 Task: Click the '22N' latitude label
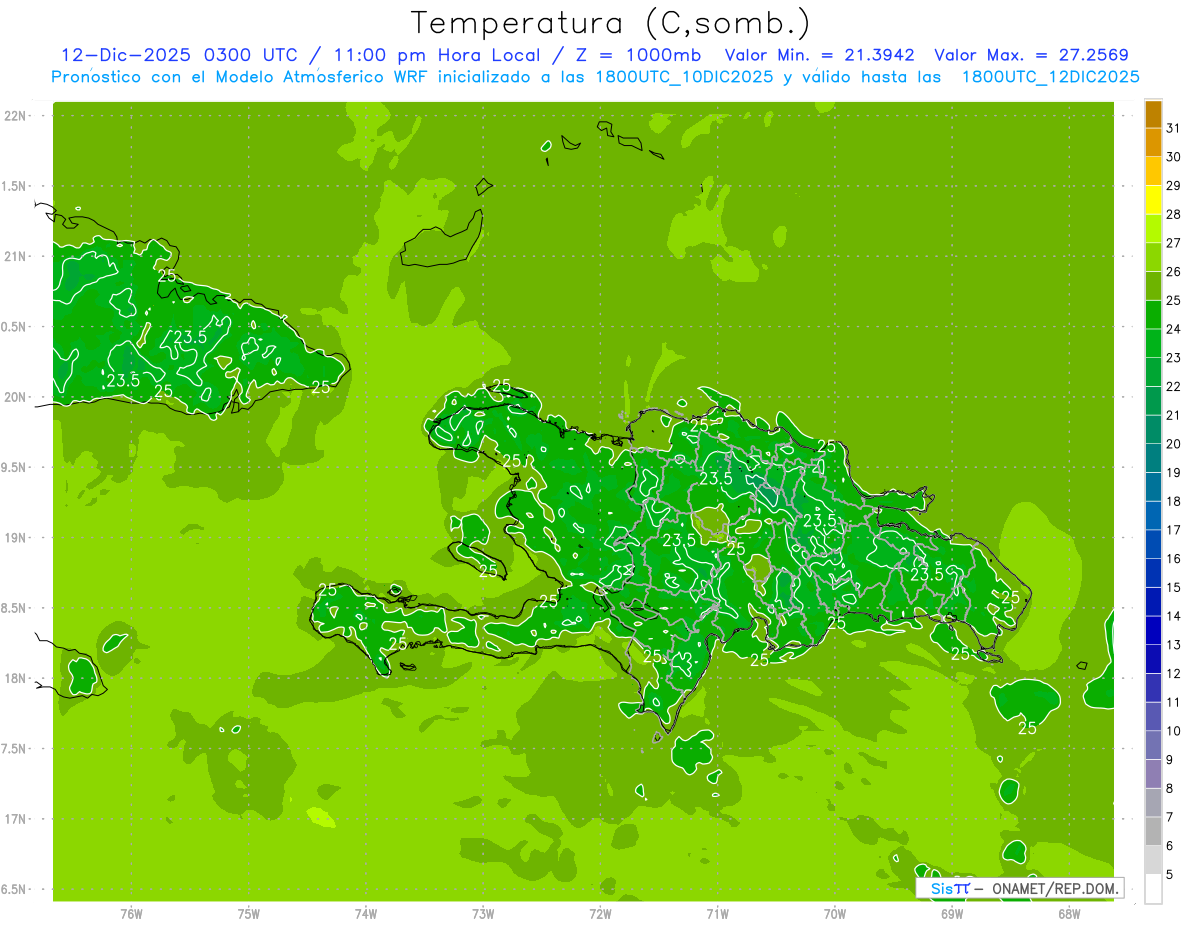click(x=16, y=116)
